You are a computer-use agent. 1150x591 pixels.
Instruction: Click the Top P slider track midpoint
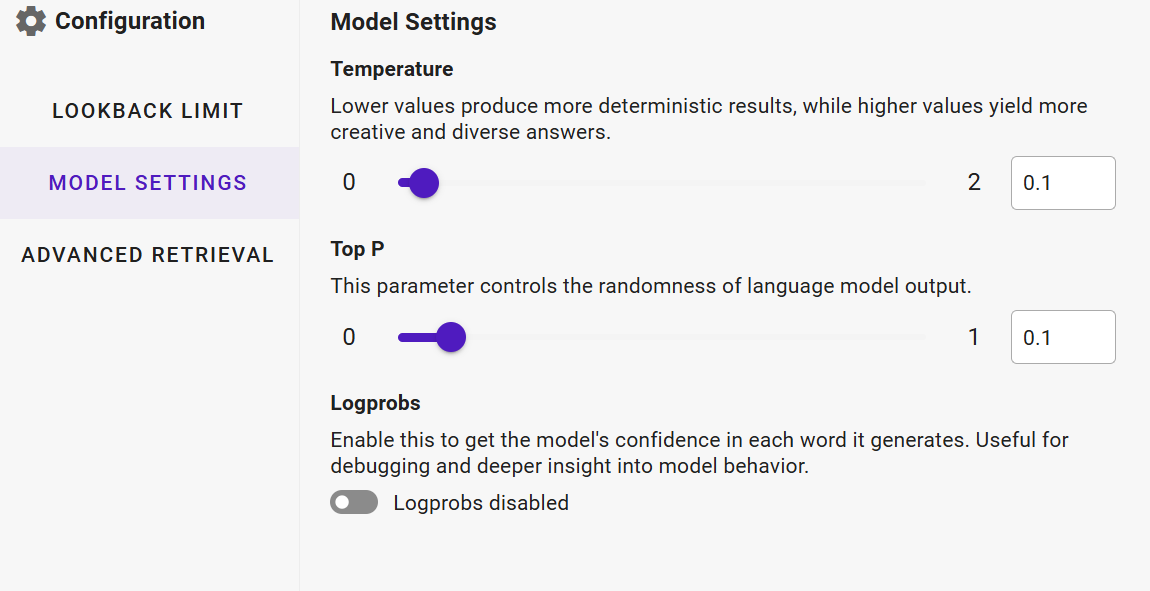(662, 337)
